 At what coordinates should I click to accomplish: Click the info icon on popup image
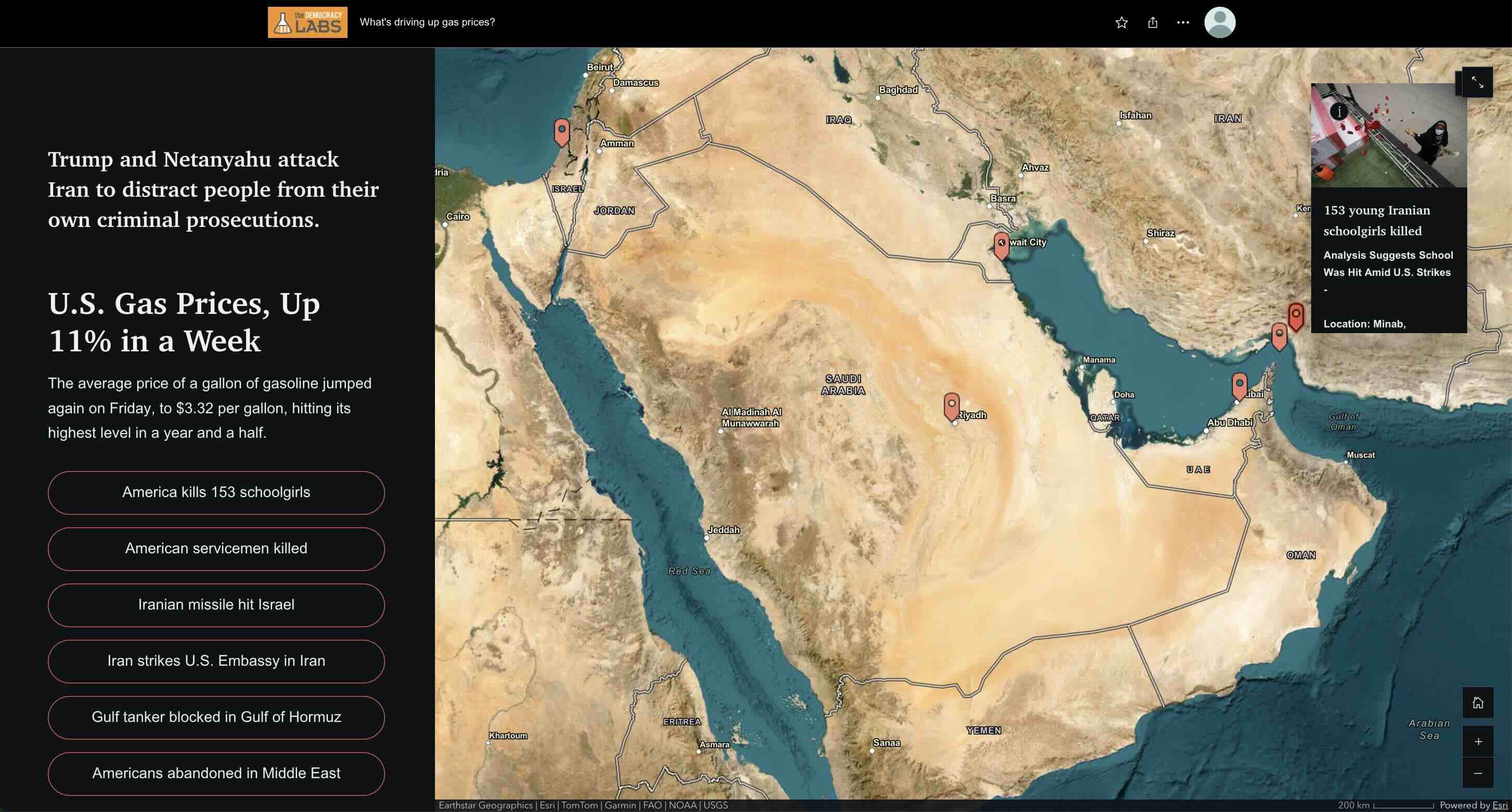click(x=1339, y=111)
